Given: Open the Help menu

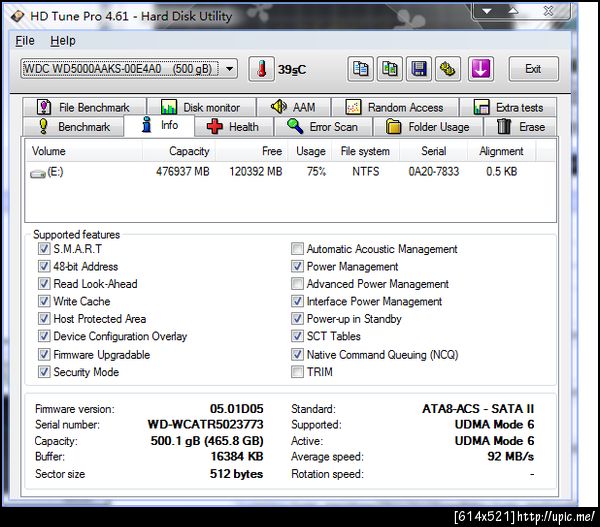Looking at the screenshot, I should tap(63, 41).
